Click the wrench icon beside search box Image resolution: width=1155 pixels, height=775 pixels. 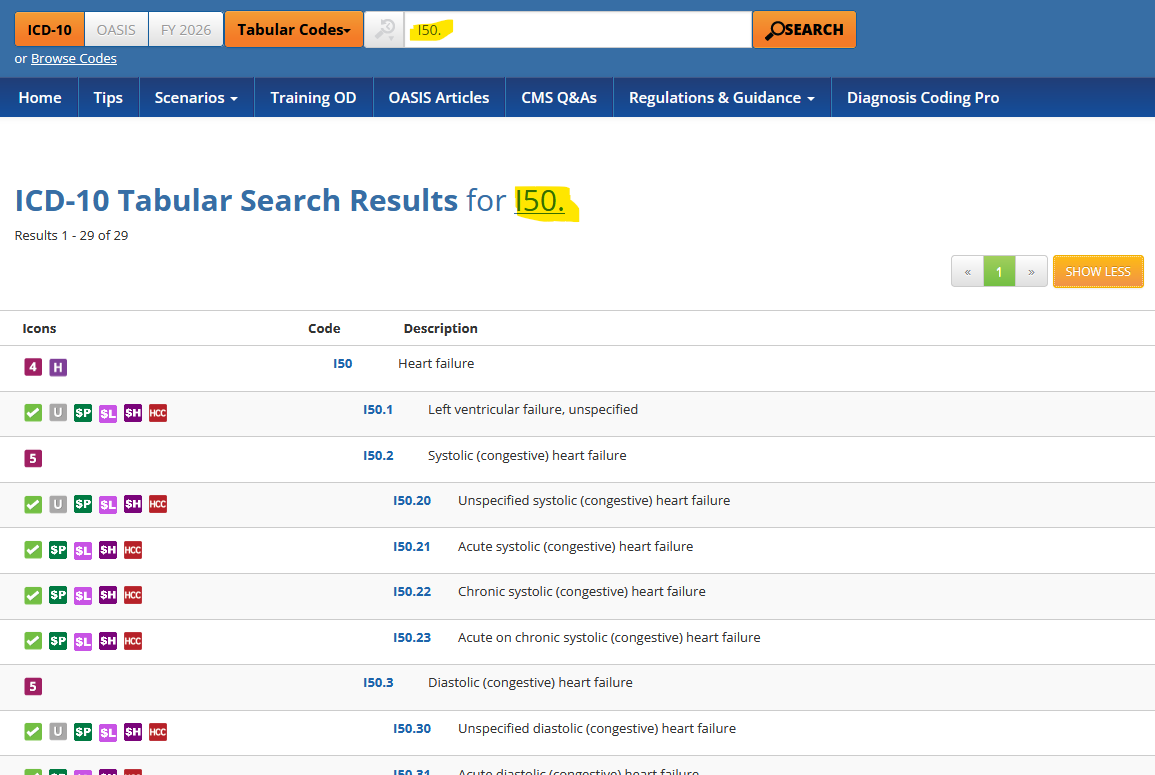click(384, 30)
